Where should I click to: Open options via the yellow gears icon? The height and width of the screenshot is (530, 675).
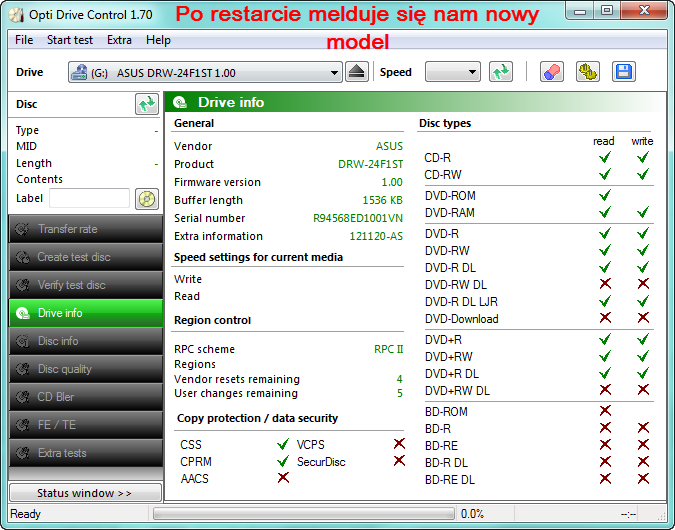[588, 72]
